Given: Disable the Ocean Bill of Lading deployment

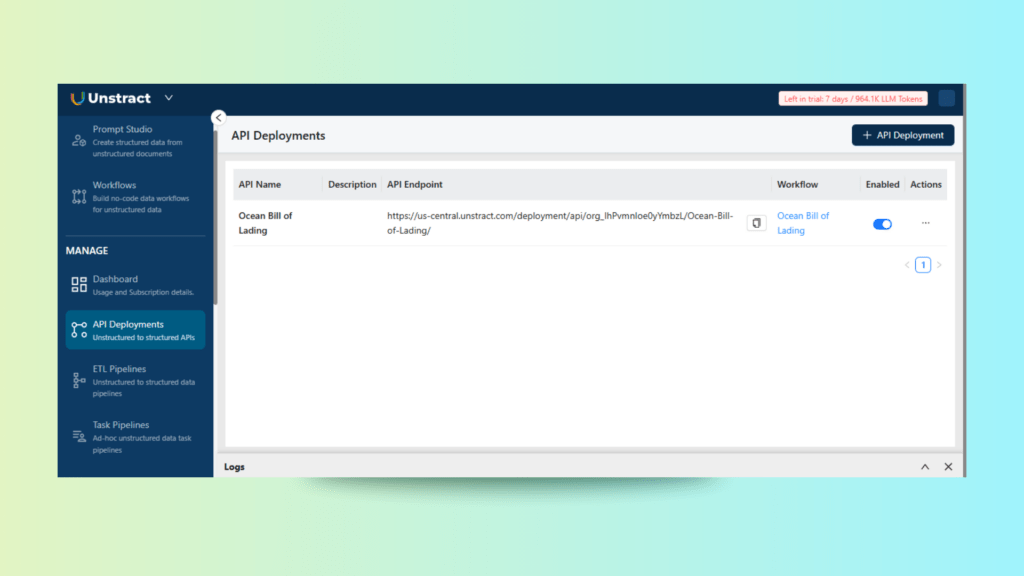Looking at the screenshot, I should tap(882, 224).
